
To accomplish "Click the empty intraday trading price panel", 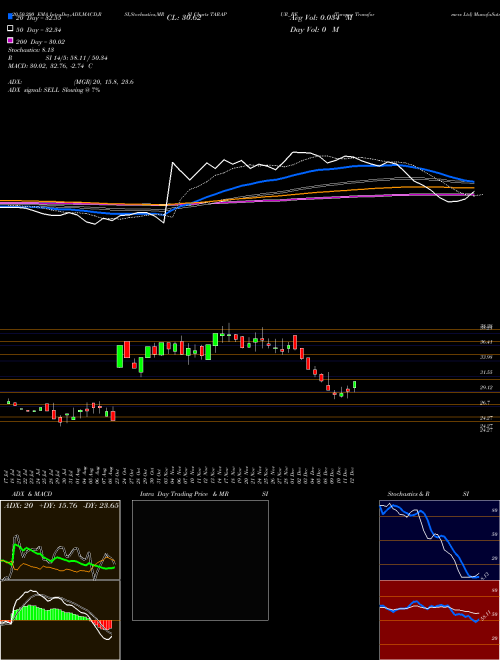I will (200, 560).
